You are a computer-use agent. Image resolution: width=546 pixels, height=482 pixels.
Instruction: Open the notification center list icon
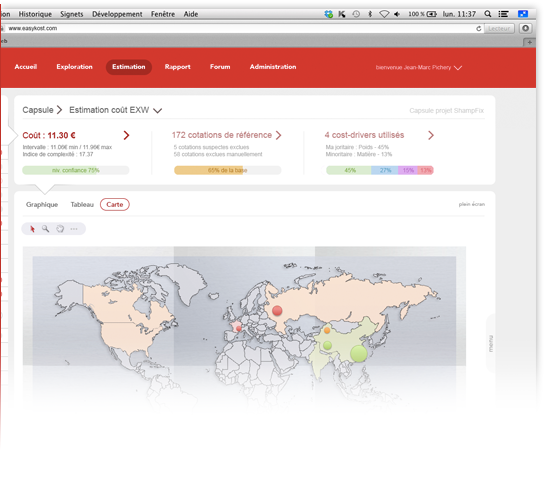[503, 14]
